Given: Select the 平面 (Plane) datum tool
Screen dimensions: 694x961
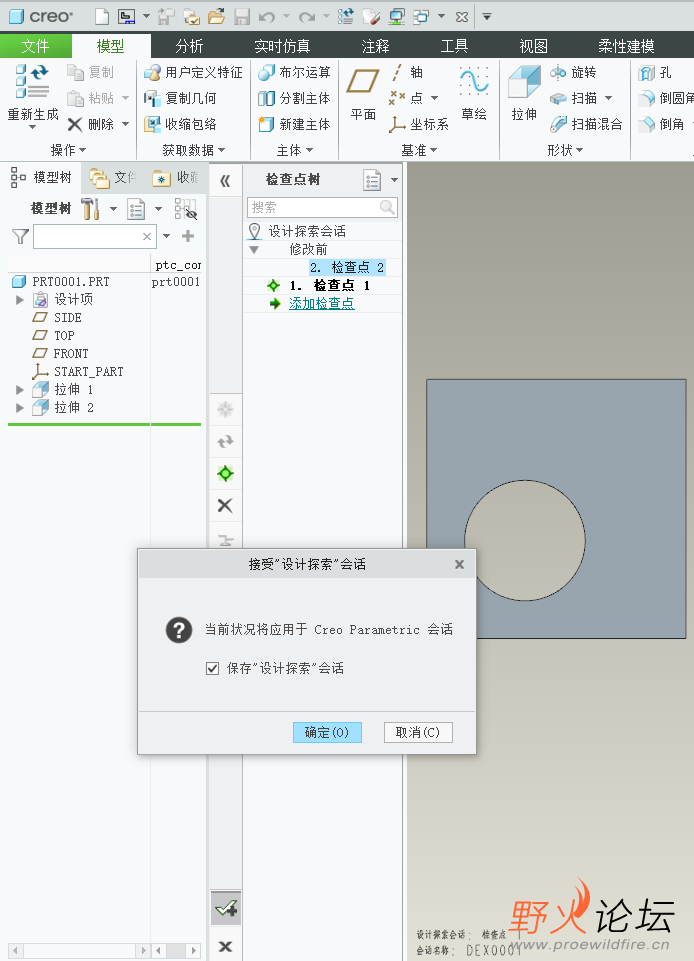Looking at the screenshot, I should pos(362,93).
